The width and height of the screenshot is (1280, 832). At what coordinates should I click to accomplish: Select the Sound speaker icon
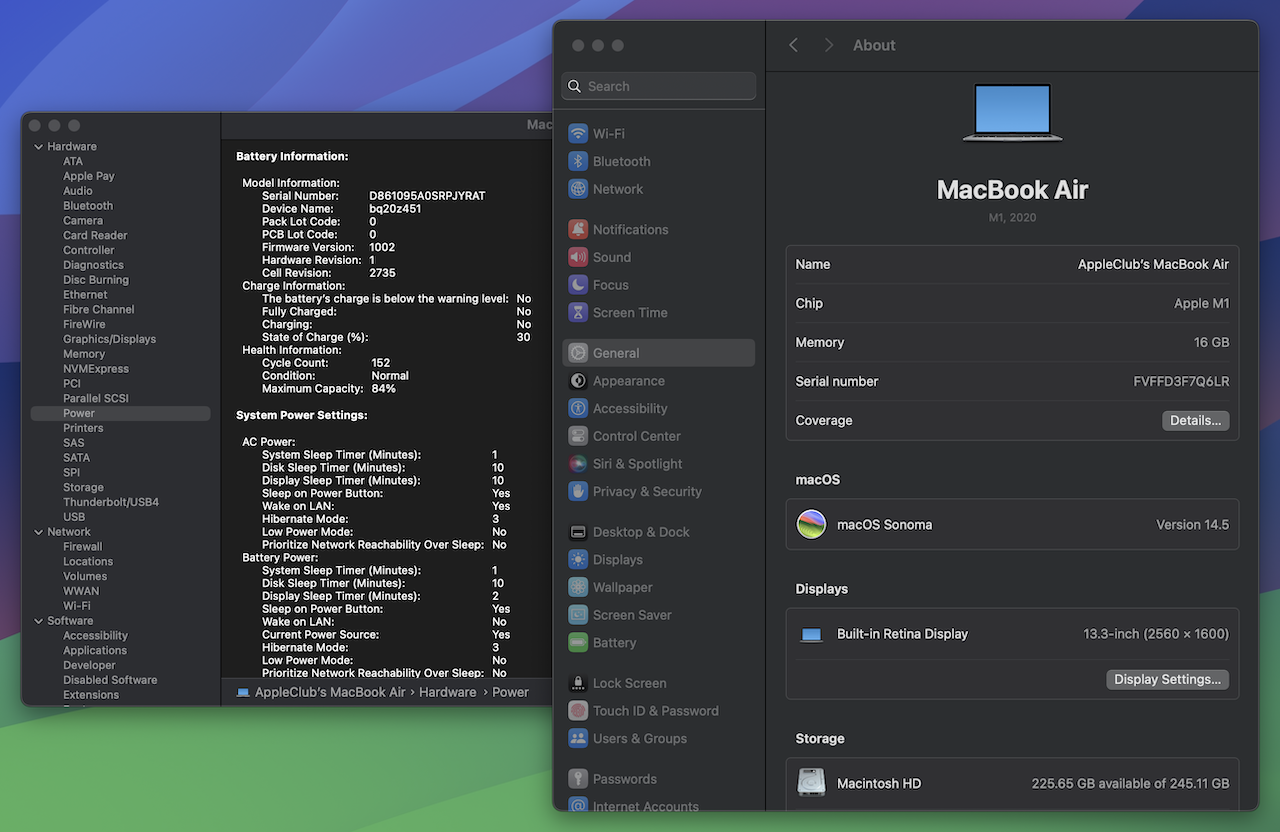click(x=578, y=257)
